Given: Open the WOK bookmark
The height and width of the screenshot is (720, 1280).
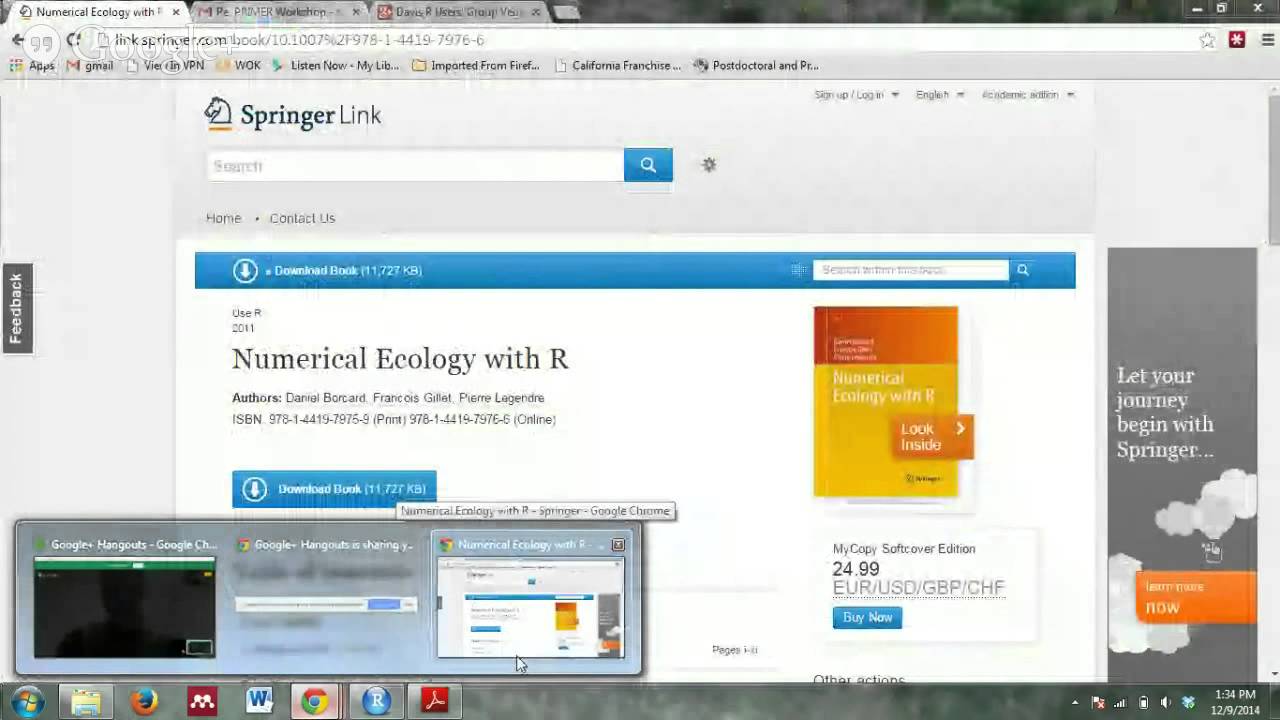Looking at the screenshot, I should (239, 66).
